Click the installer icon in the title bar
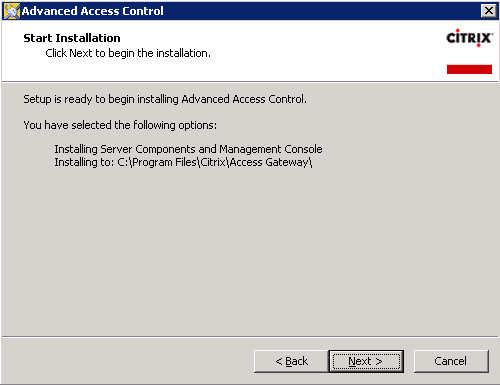This screenshot has width=500, height=385. (x=12, y=11)
